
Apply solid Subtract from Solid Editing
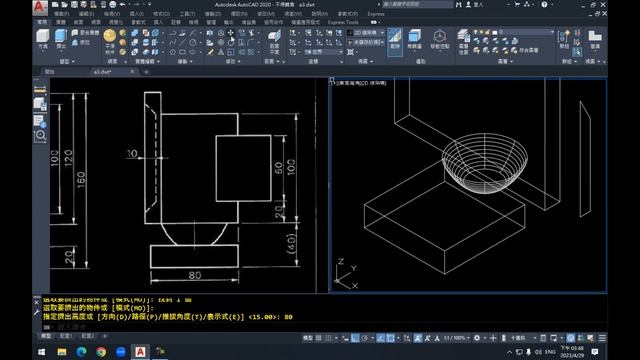[x=135, y=42]
